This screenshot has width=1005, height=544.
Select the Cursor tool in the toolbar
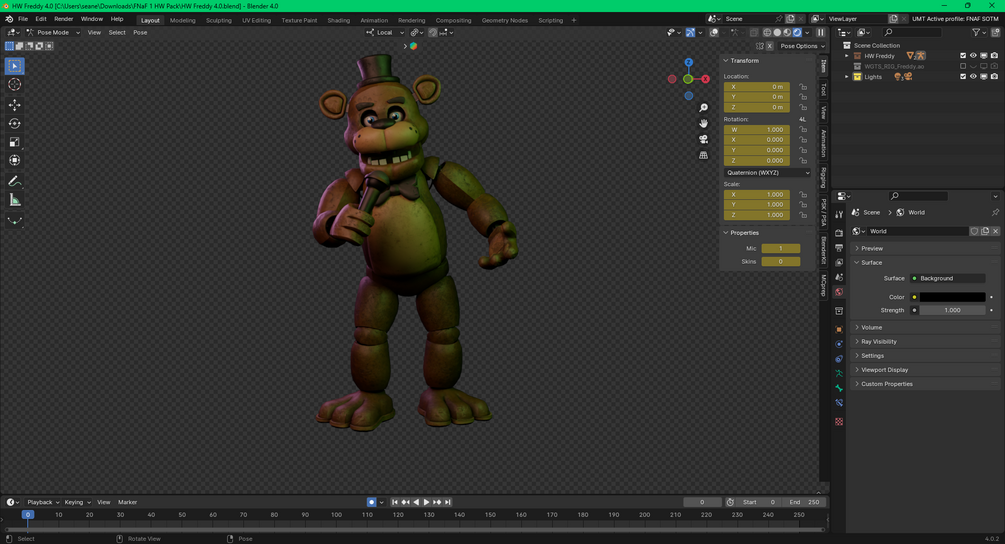click(15, 85)
